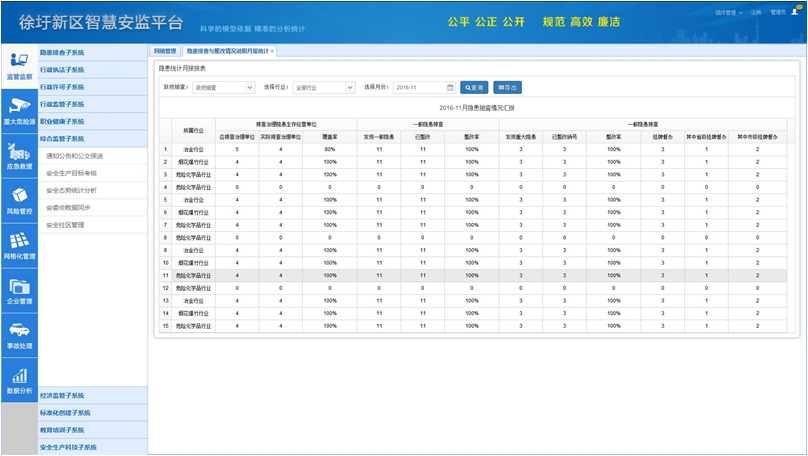Image resolution: width=808 pixels, height=456 pixels.
Task: Click the 查询 search button
Action: tap(474, 88)
